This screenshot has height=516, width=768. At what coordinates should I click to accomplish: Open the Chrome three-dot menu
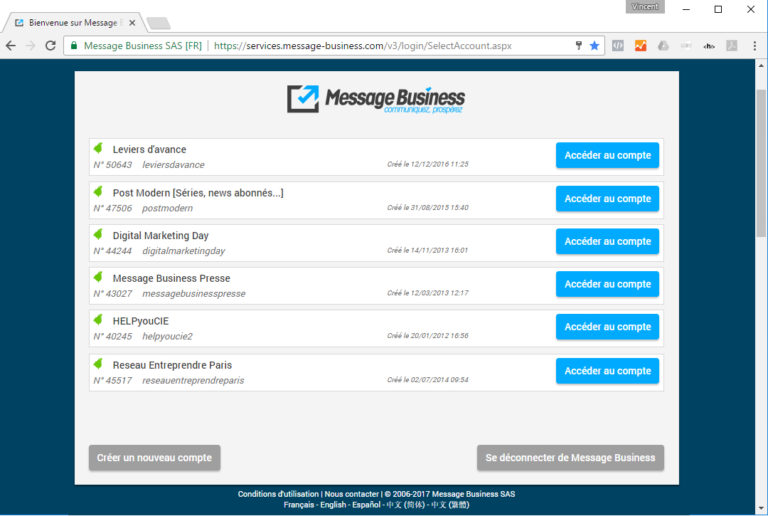pyautogui.click(x=754, y=46)
